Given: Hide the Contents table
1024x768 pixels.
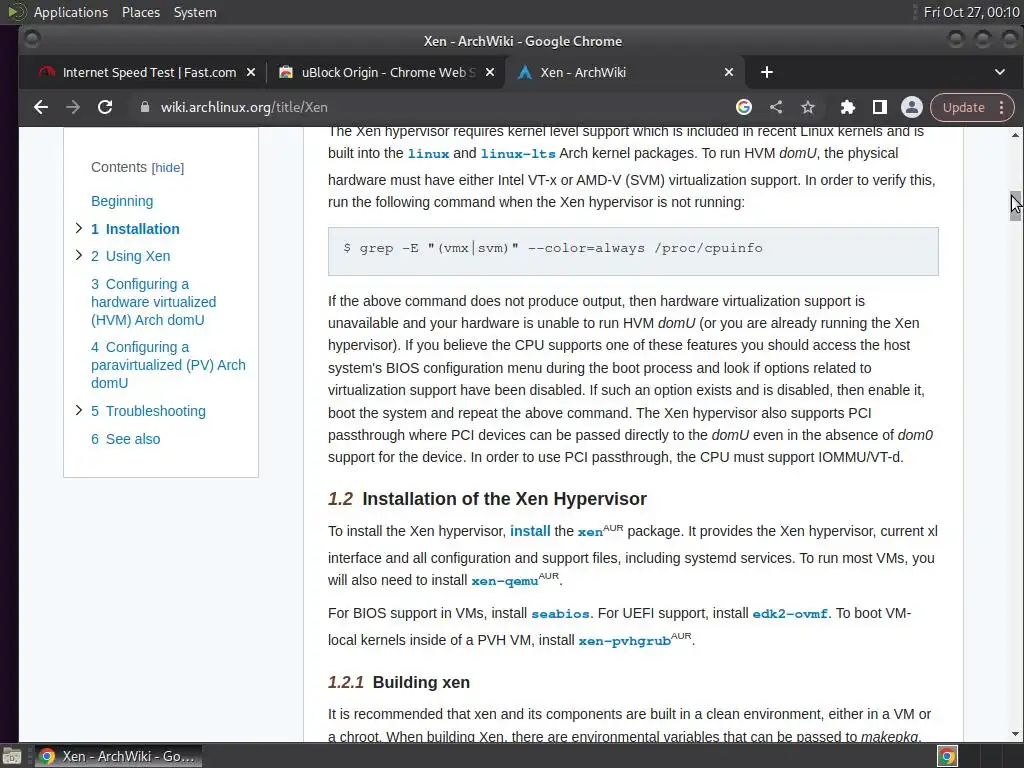Looking at the screenshot, I should 168,168.
